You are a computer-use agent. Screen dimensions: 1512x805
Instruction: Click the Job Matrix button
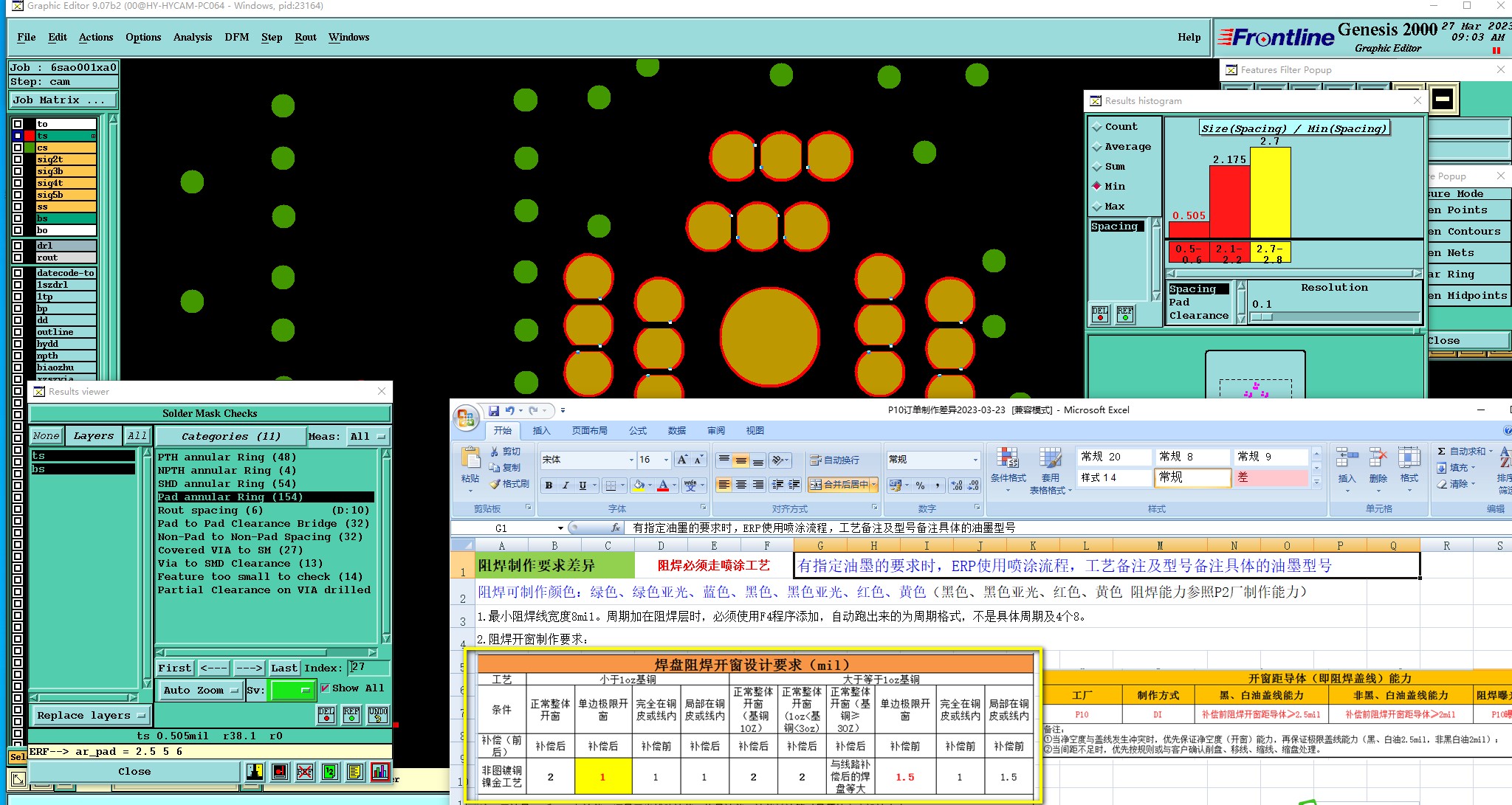coord(62,100)
